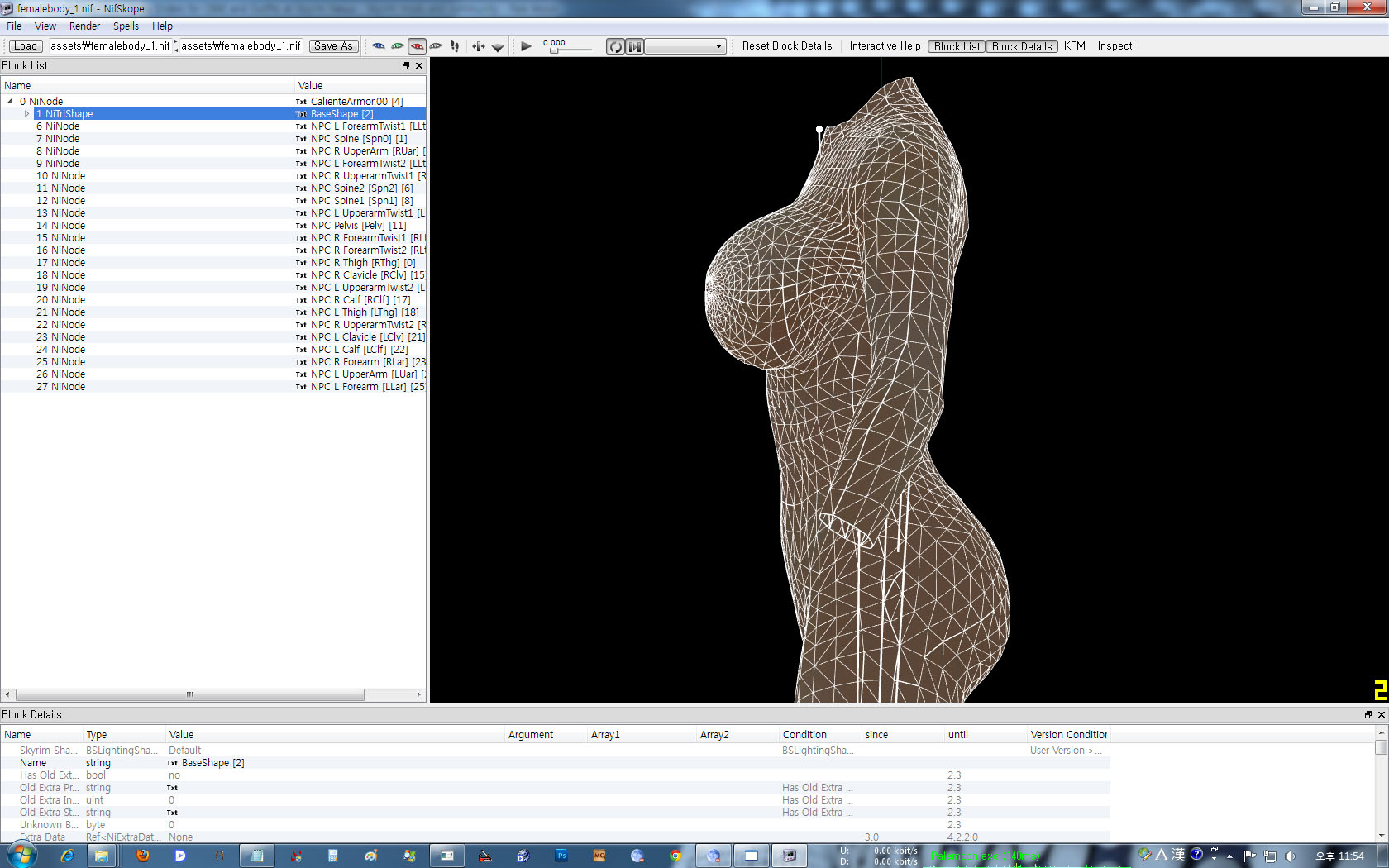Click the green eye view icon

(x=398, y=46)
